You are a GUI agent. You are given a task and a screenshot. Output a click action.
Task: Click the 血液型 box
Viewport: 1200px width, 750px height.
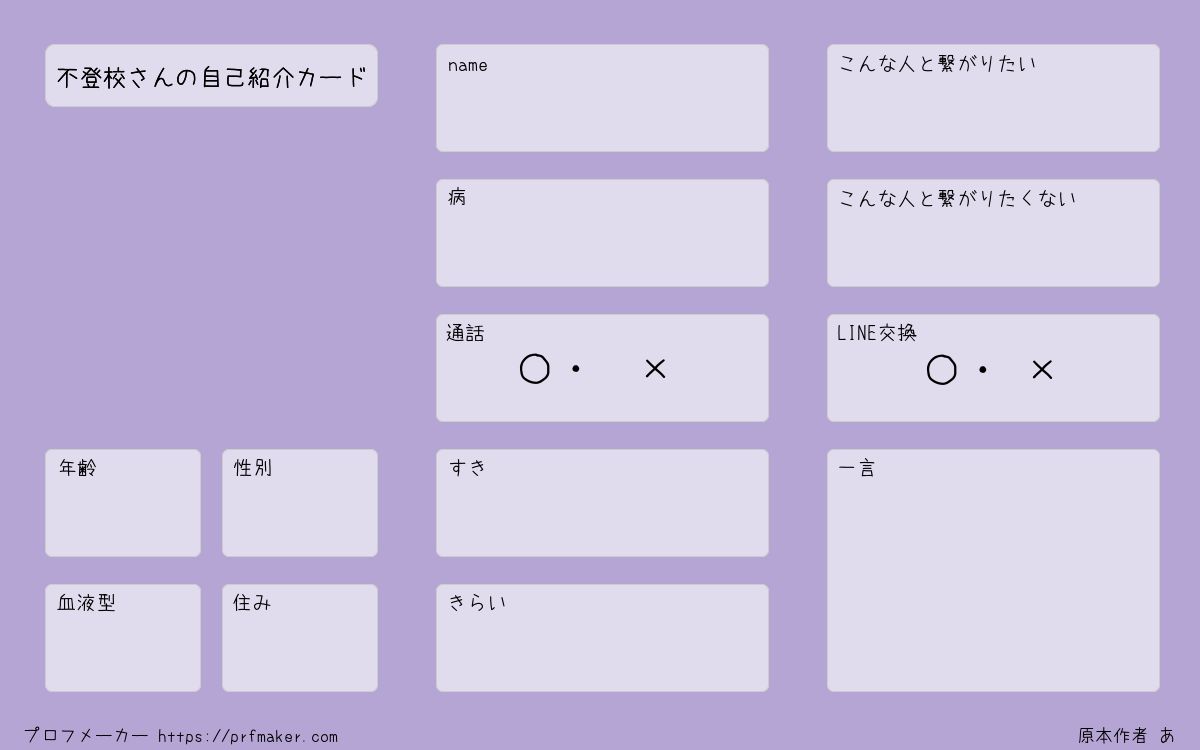pos(123,638)
